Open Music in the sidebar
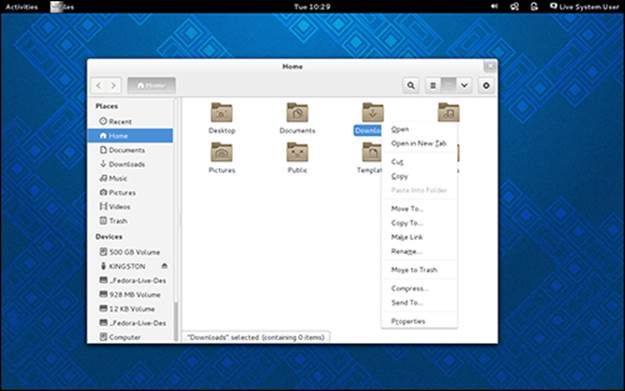The height and width of the screenshot is (391, 625). coord(130,178)
